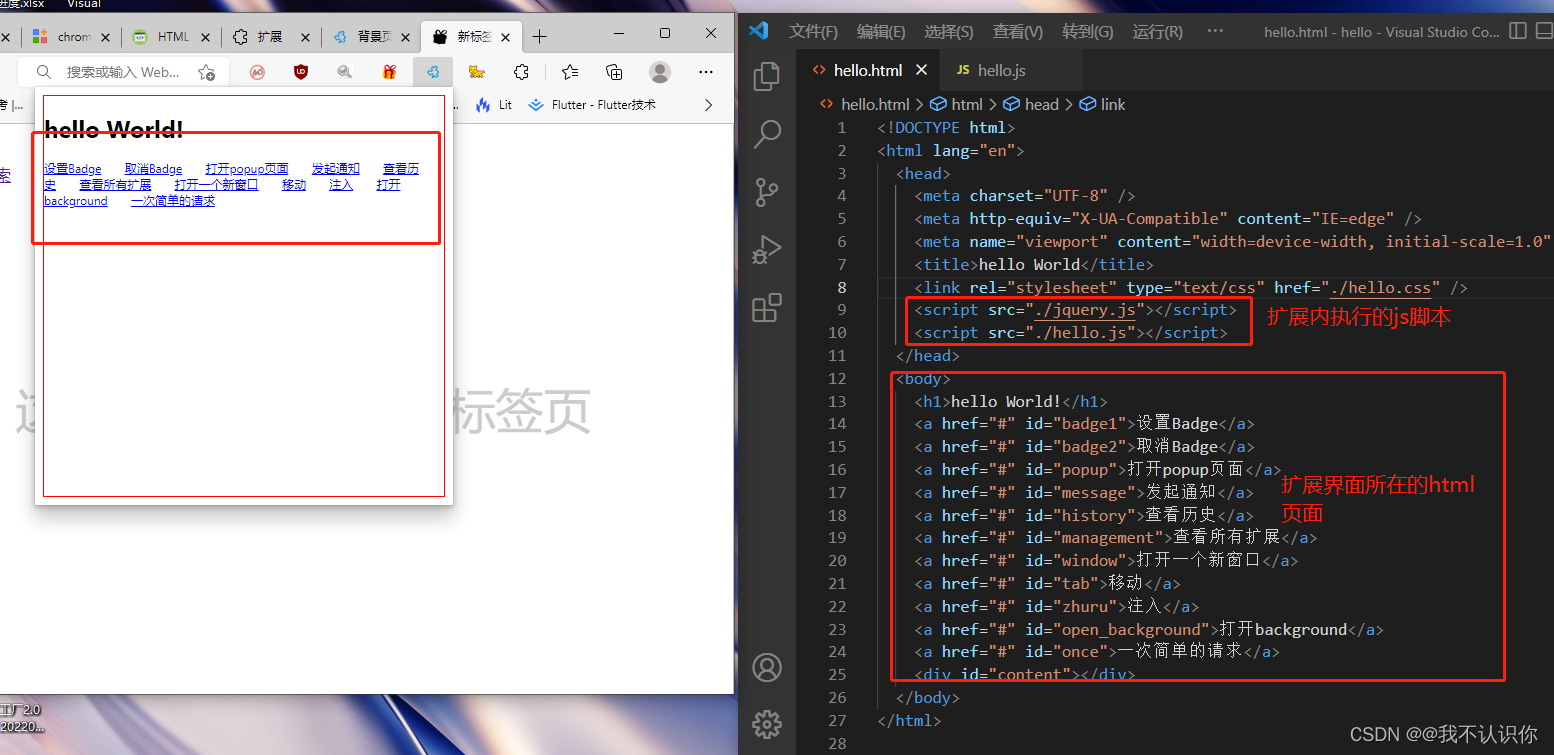This screenshot has width=1554, height=755.
Task: Open the 编辑(E) menu
Action: (881, 32)
